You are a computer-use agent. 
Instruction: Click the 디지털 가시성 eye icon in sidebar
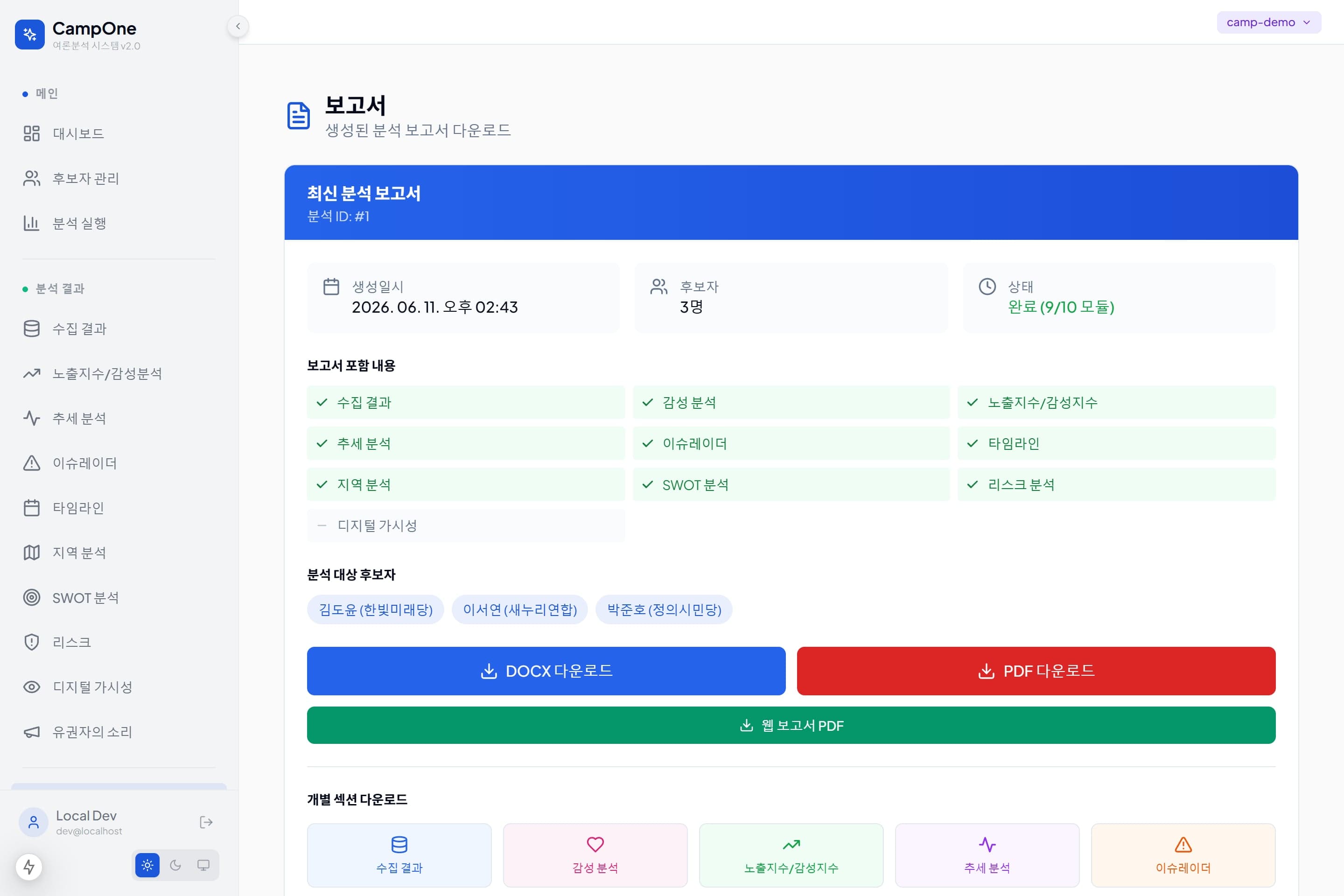[31, 687]
